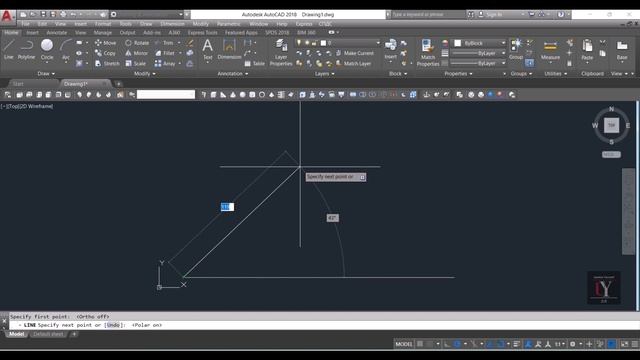Expand the Modify panel
This screenshot has width=640, height=360.
[x=145, y=74]
